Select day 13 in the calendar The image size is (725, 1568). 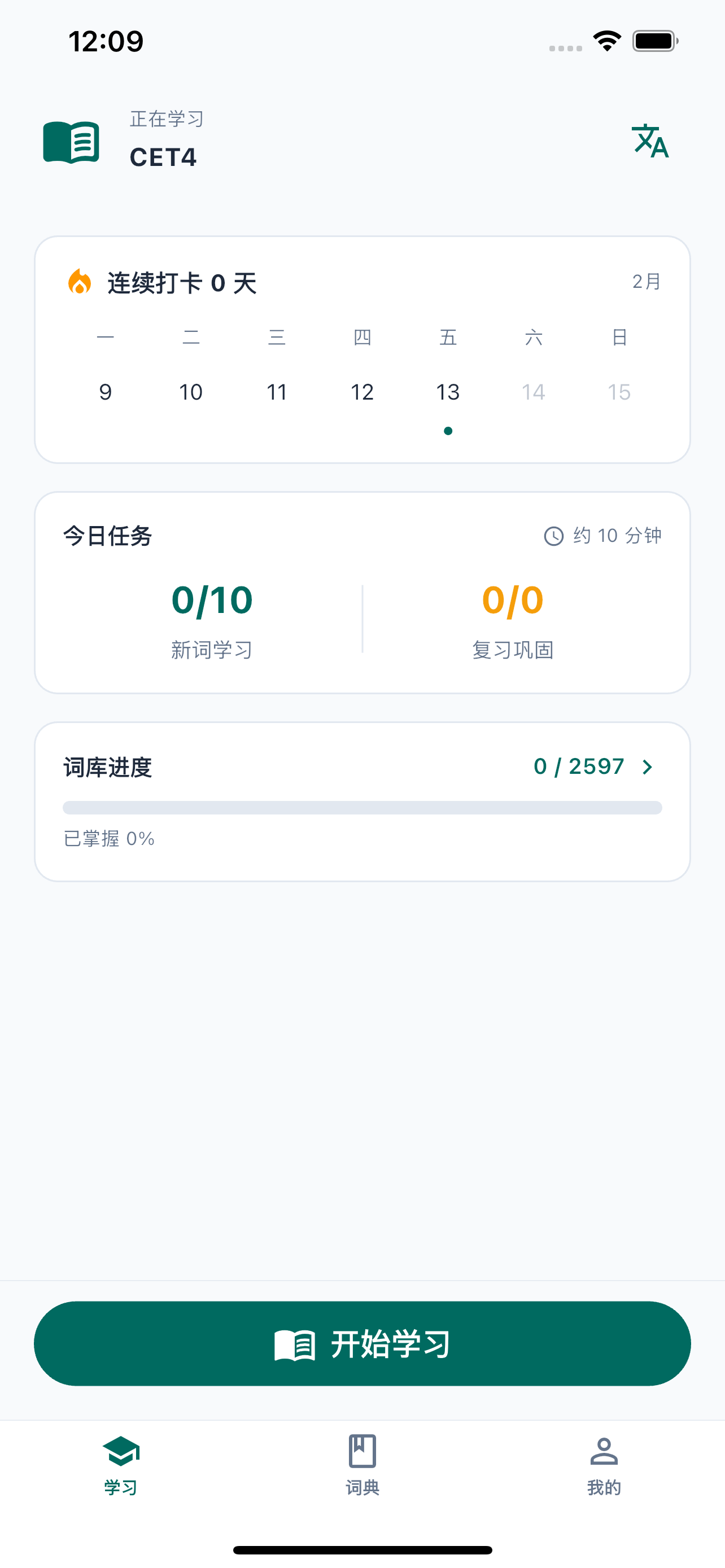[x=448, y=392]
